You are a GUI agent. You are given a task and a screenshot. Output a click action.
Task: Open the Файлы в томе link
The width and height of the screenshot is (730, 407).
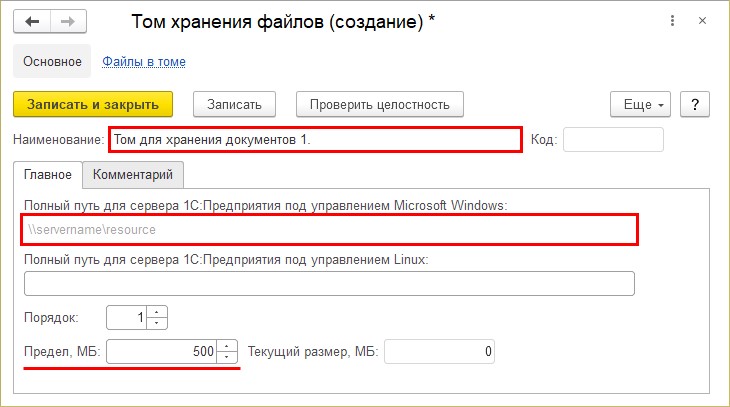pos(144,61)
